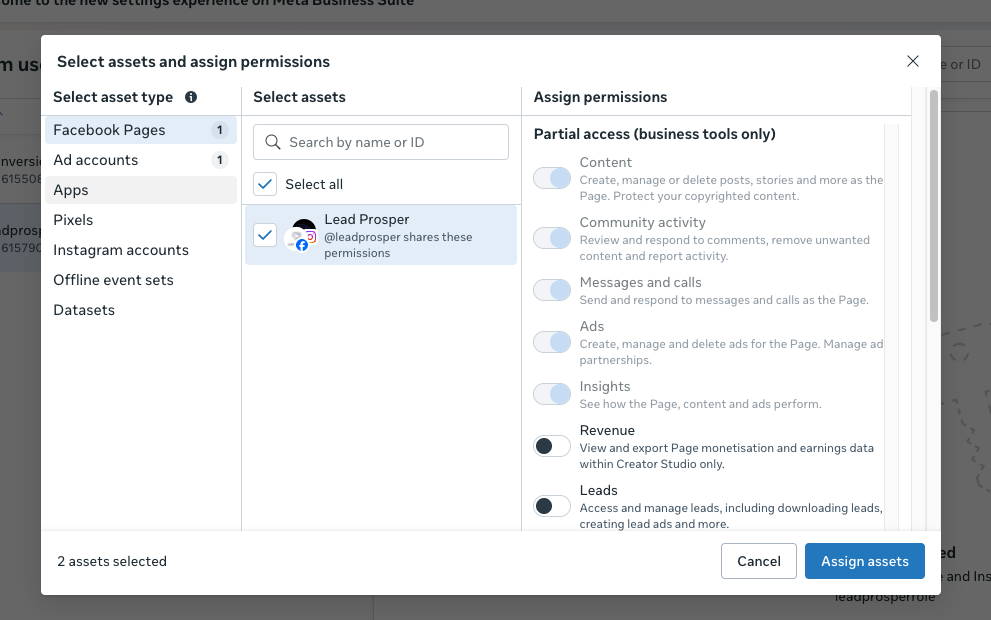Click the Lead Prosper page avatar
The height and width of the screenshot is (620, 991).
(x=303, y=235)
